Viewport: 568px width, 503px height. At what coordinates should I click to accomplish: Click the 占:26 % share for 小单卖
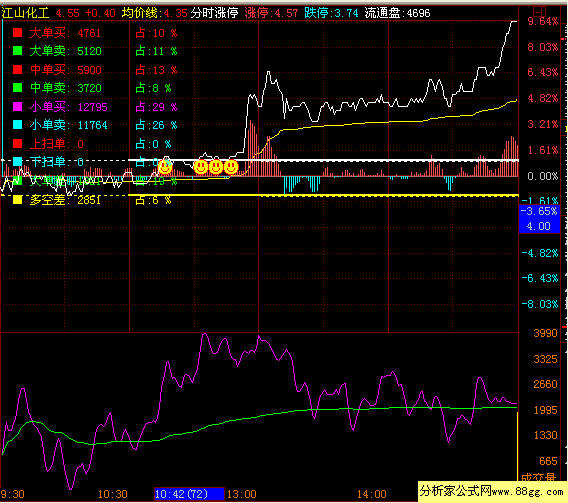(156, 125)
